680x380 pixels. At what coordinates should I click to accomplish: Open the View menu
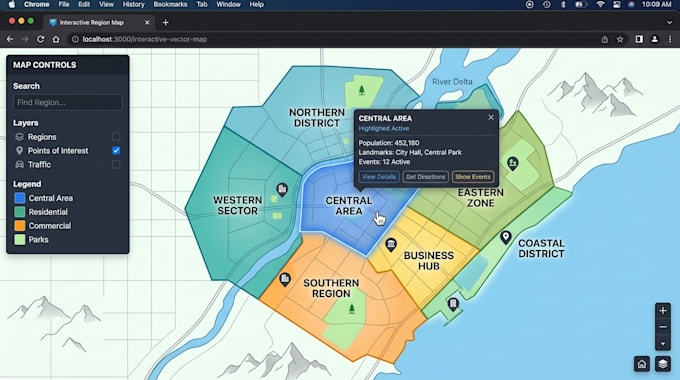coord(106,4)
